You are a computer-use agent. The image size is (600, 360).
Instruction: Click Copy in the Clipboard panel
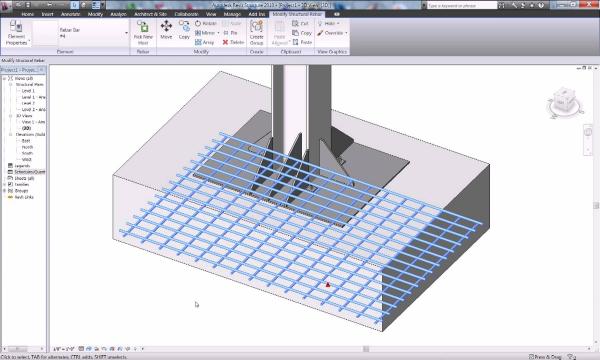[302, 33]
